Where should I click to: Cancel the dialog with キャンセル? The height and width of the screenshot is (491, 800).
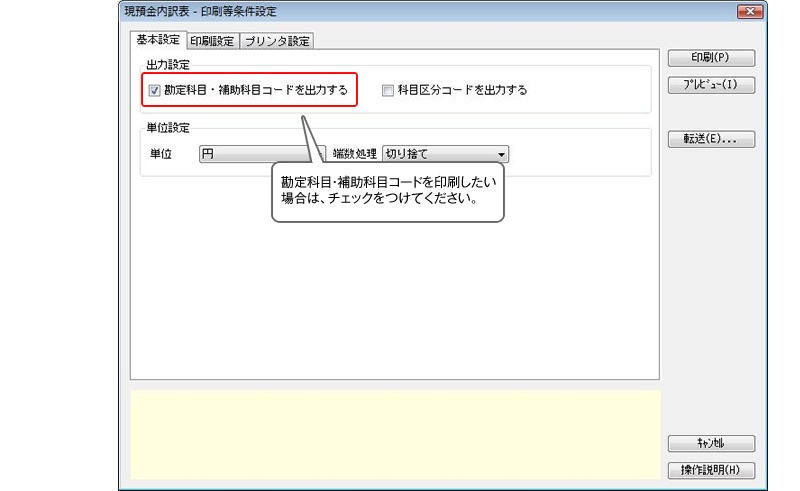(710, 443)
